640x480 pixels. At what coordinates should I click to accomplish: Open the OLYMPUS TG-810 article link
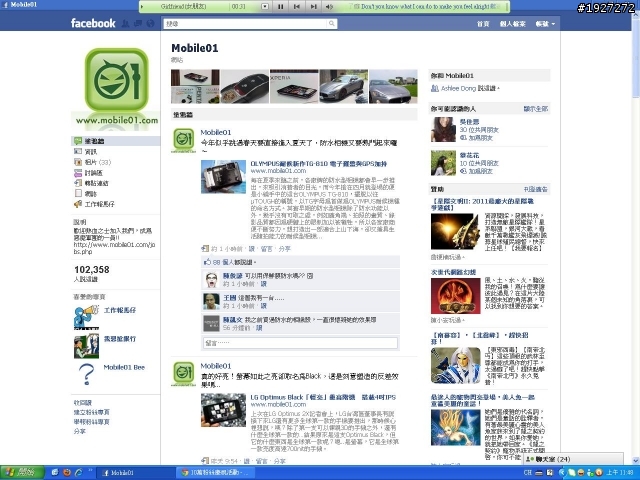click(318, 164)
